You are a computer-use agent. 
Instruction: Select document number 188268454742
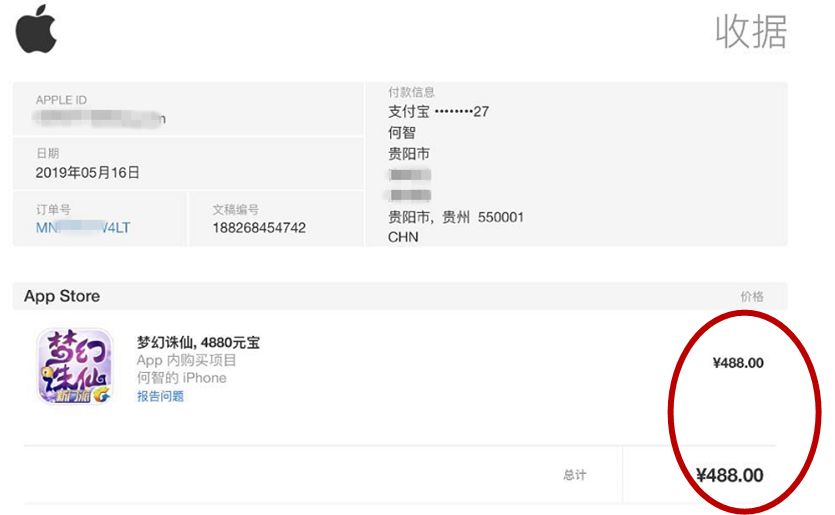pyautogui.click(x=259, y=228)
